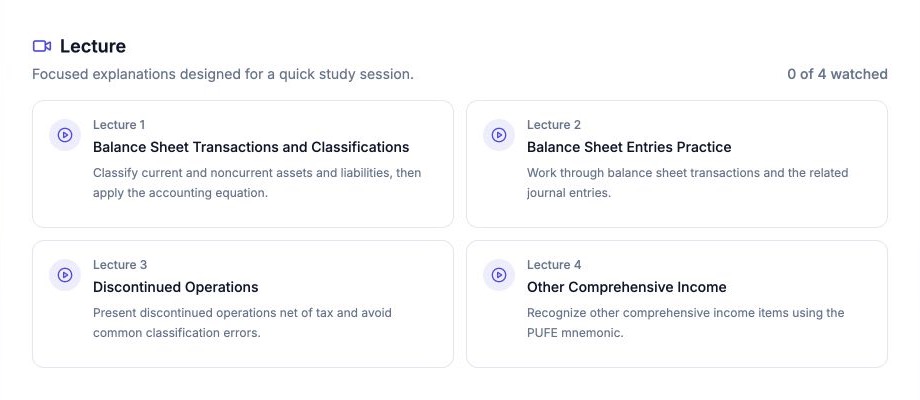Viewport: 920px width, 400px height.
Task: Click the '0 of 4 watched' progress text
Action: (837, 74)
